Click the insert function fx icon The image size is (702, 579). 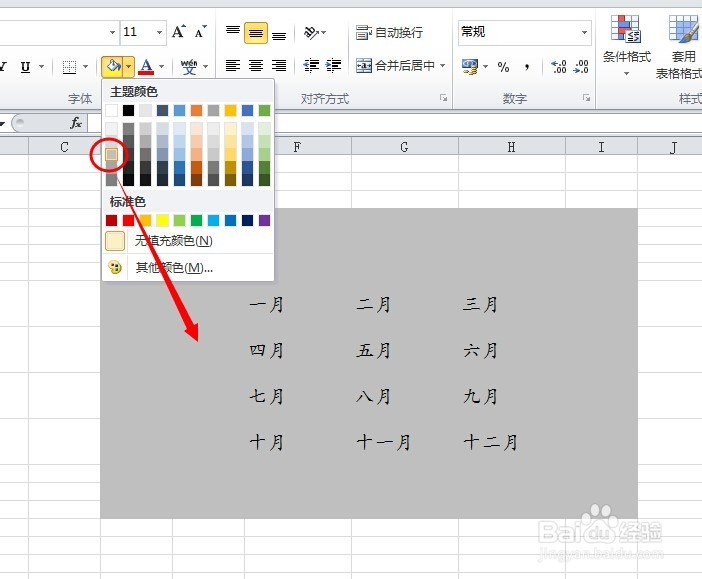(76, 123)
